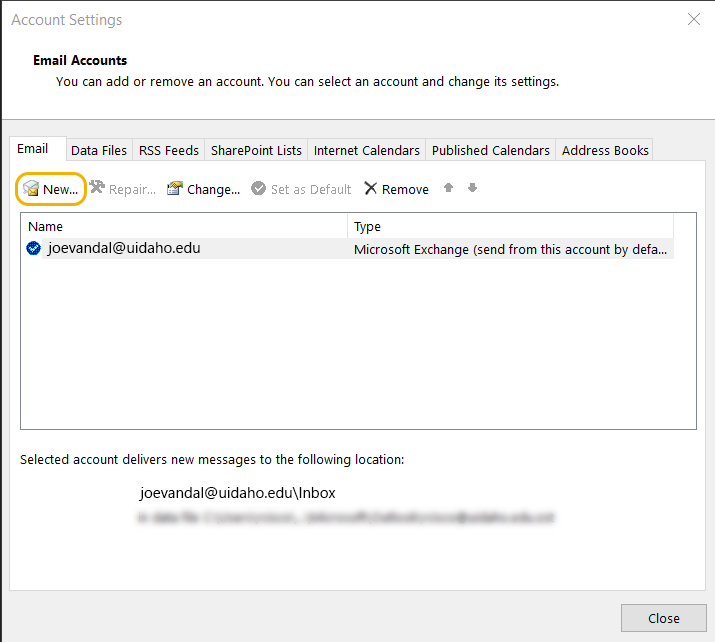Go to the Internet Calendars tab
This screenshot has width=715, height=642.
pyautogui.click(x=366, y=151)
